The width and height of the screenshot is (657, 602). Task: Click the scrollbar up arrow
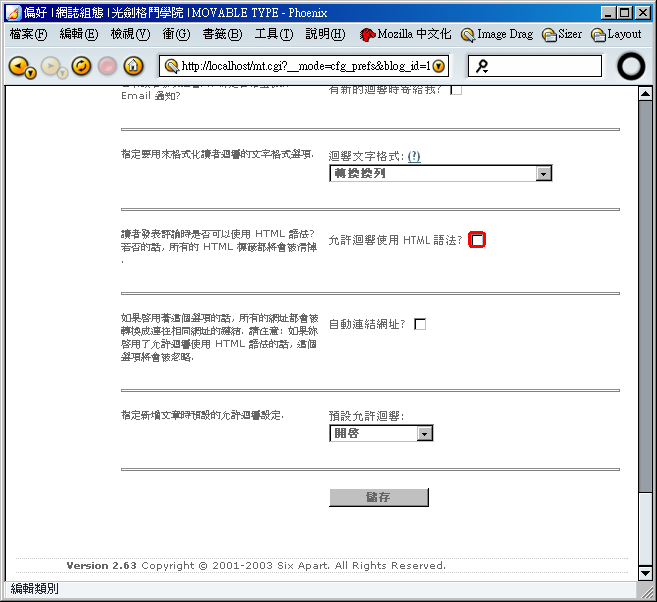click(645, 94)
